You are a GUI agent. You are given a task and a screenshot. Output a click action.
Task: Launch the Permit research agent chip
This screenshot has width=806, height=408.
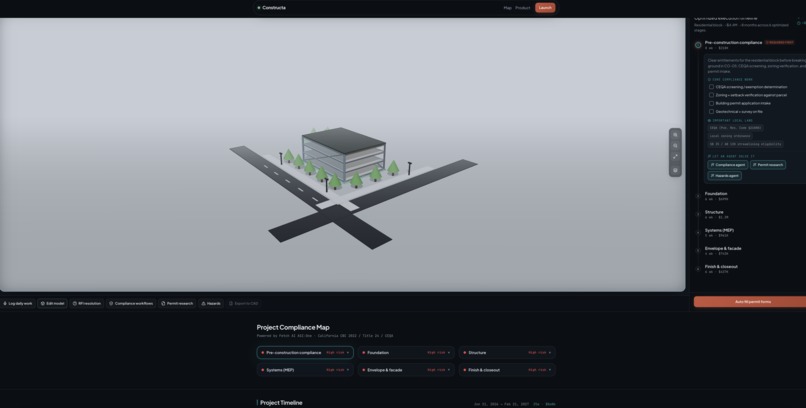[x=767, y=165]
